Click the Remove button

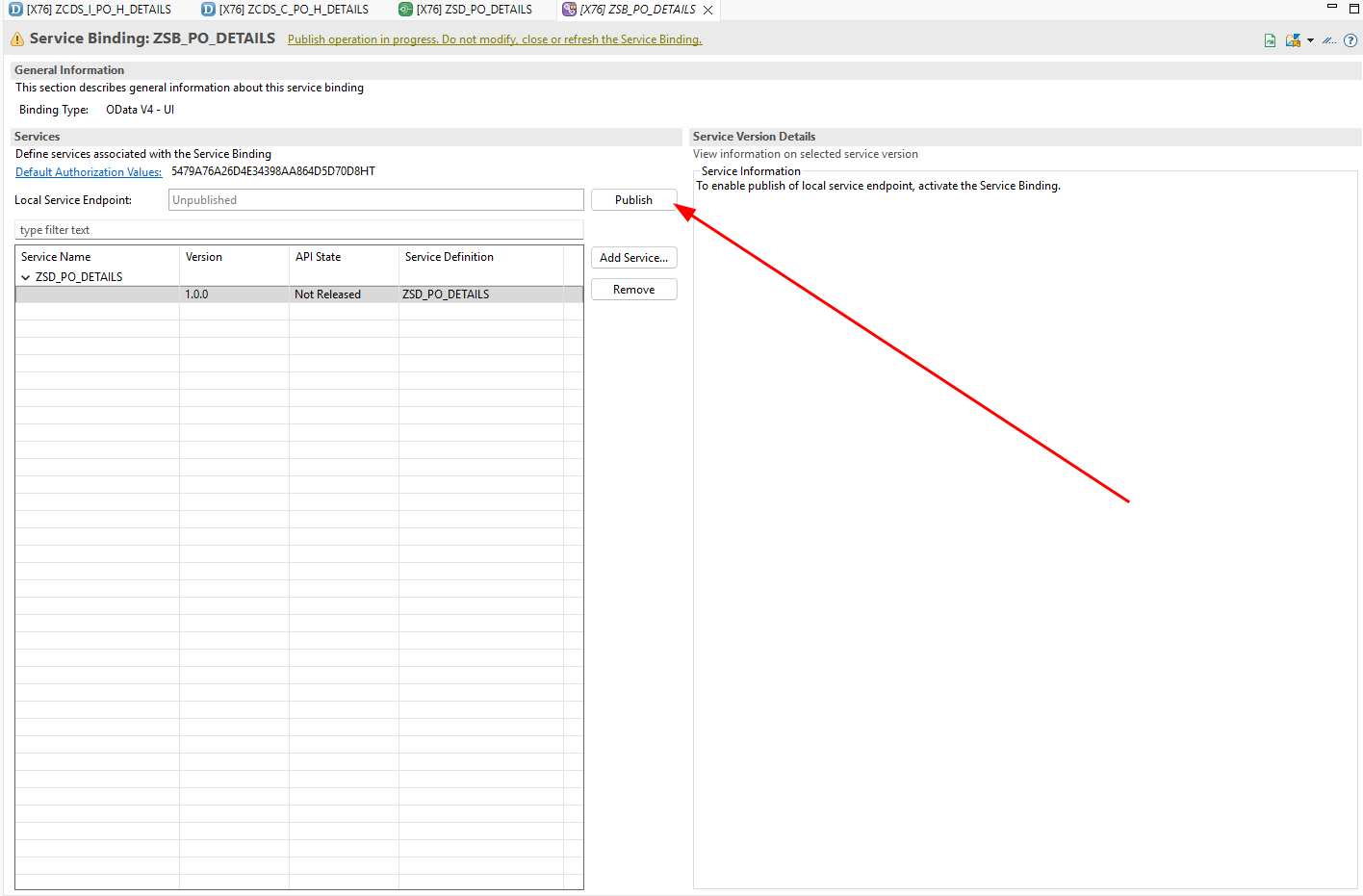point(633,290)
